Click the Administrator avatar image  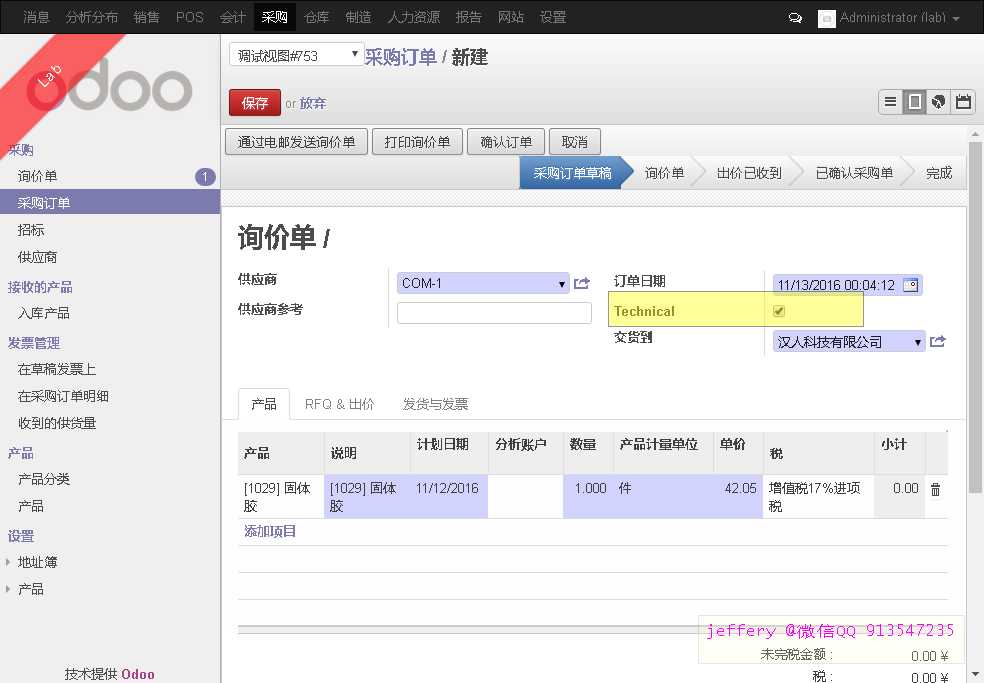[826, 18]
